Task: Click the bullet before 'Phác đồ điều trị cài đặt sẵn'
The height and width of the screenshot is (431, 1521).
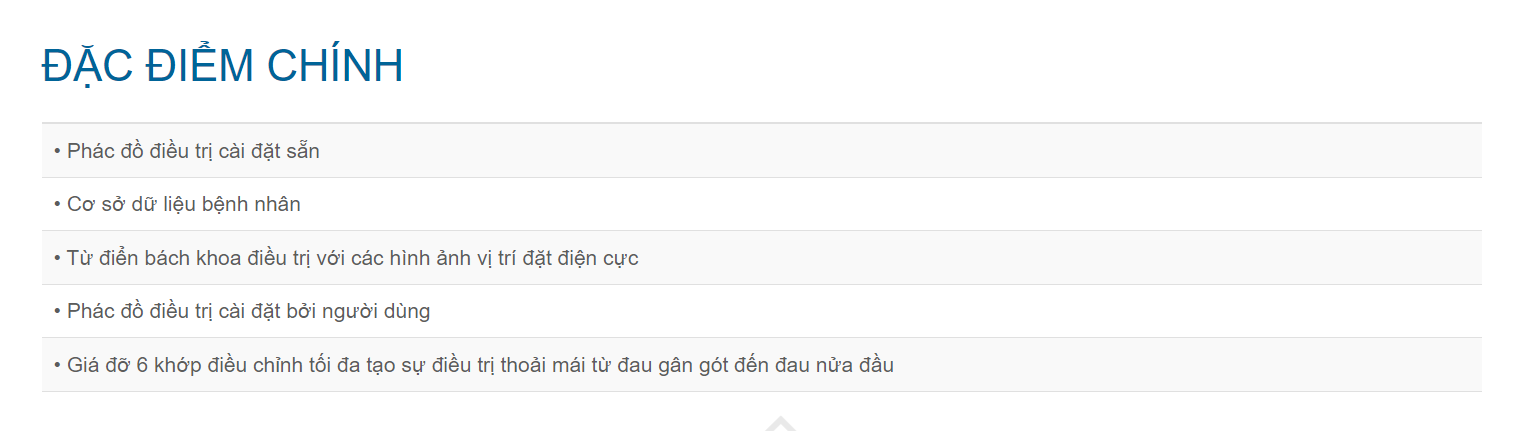Action: pos(57,152)
